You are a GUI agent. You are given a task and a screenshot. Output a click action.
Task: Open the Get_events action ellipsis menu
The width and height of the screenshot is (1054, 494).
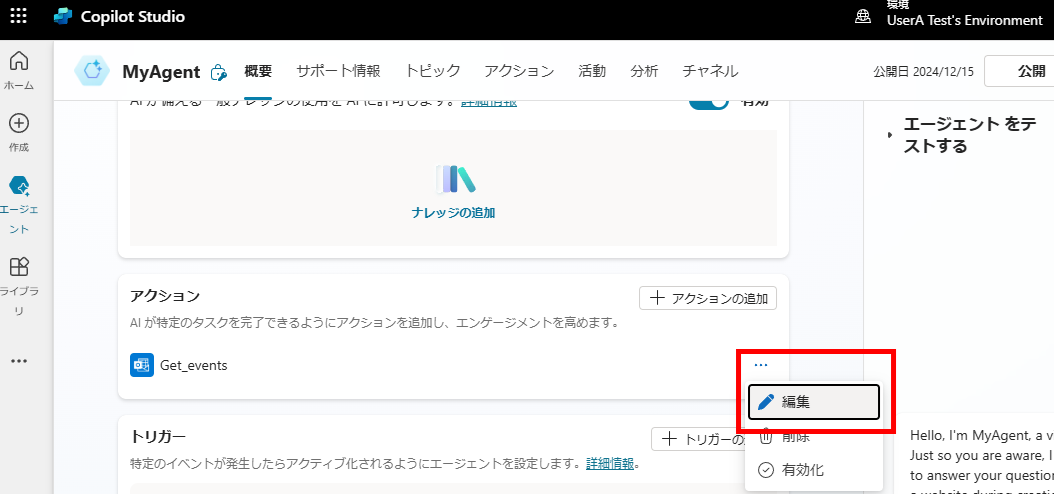pyautogui.click(x=761, y=365)
